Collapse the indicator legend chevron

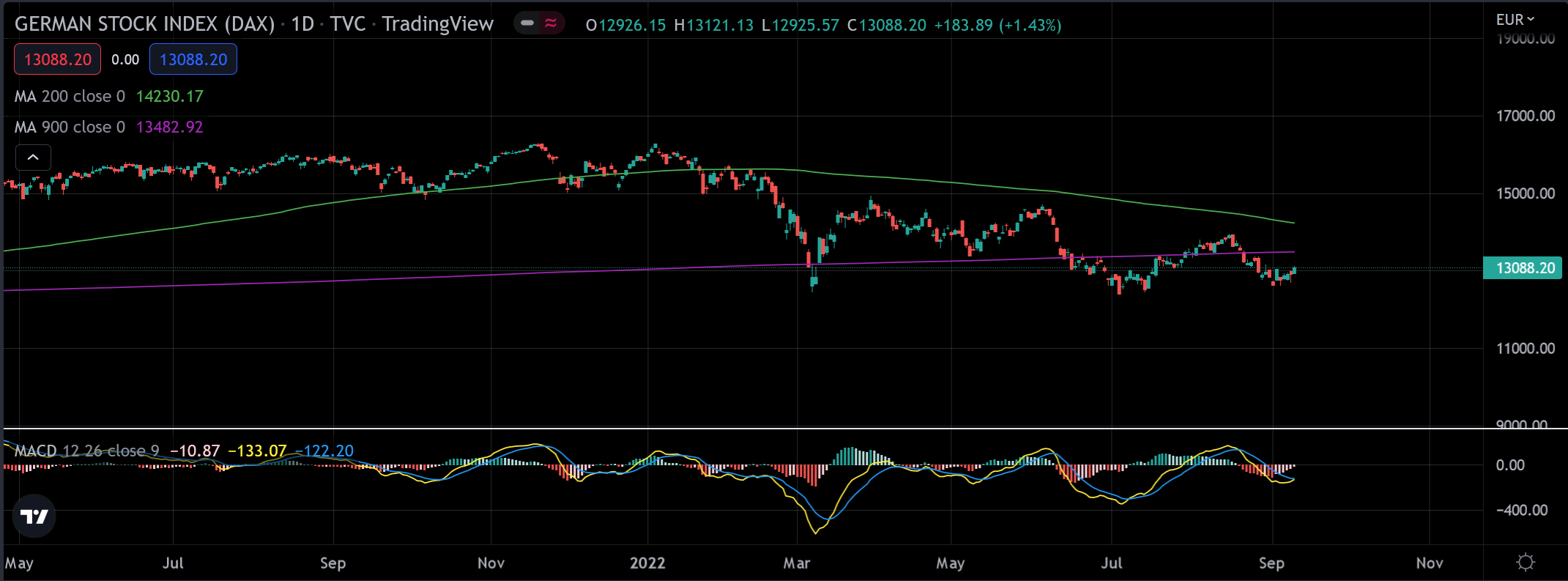click(33, 158)
